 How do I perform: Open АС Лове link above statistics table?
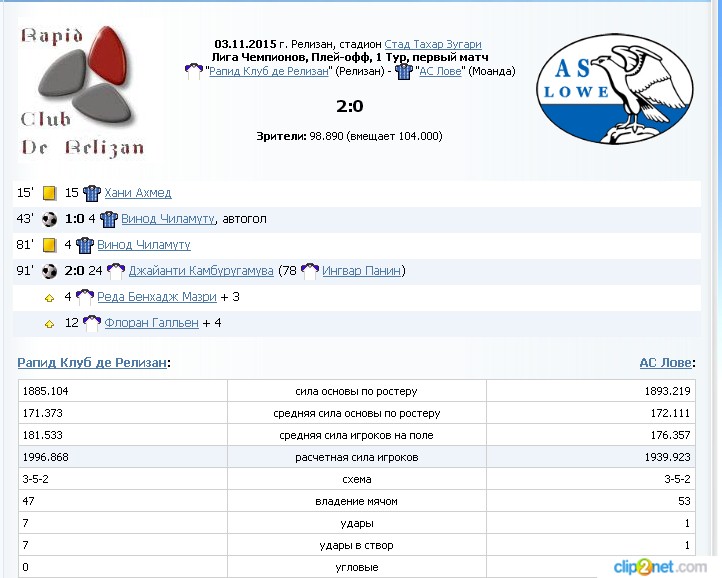(666, 363)
